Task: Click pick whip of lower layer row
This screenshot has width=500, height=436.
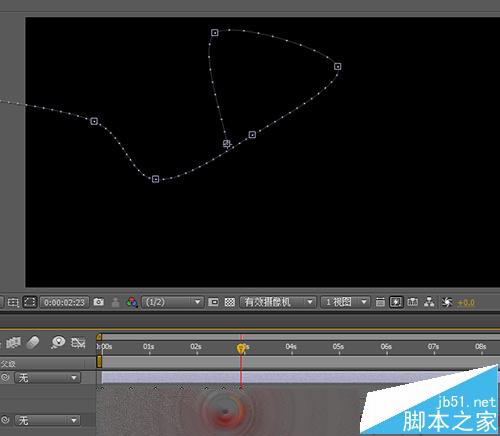Action: coord(5,420)
